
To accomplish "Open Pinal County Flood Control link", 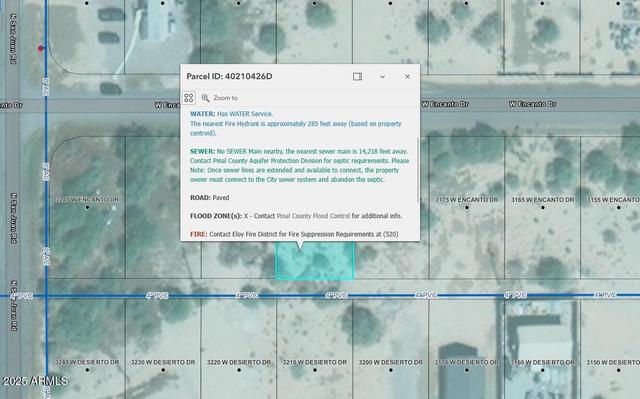I will 313,216.
